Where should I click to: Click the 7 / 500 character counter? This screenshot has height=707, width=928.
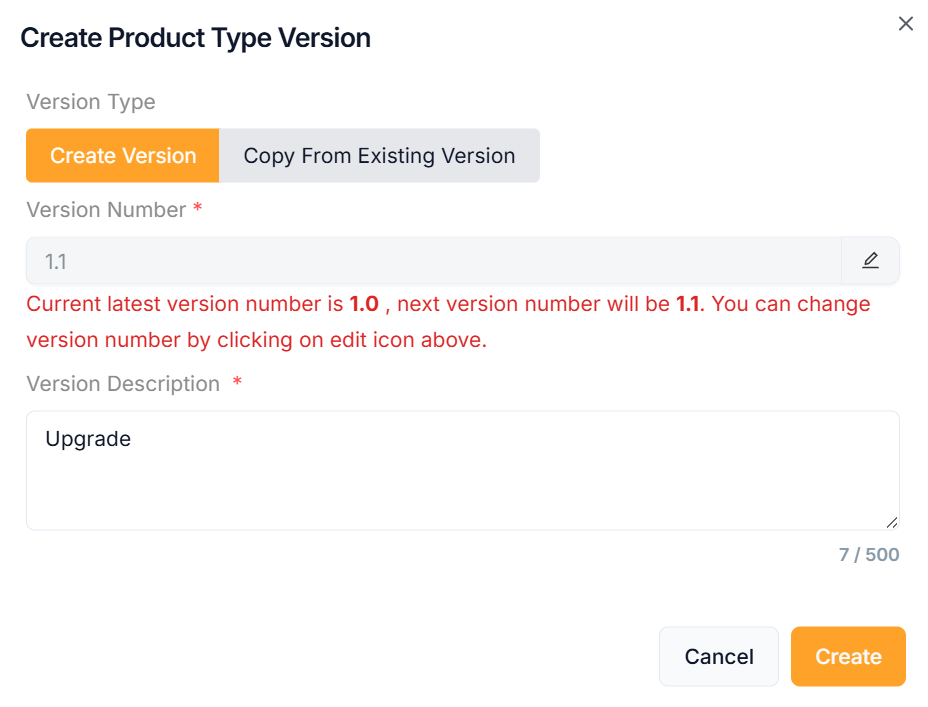(x=868, y=554)
